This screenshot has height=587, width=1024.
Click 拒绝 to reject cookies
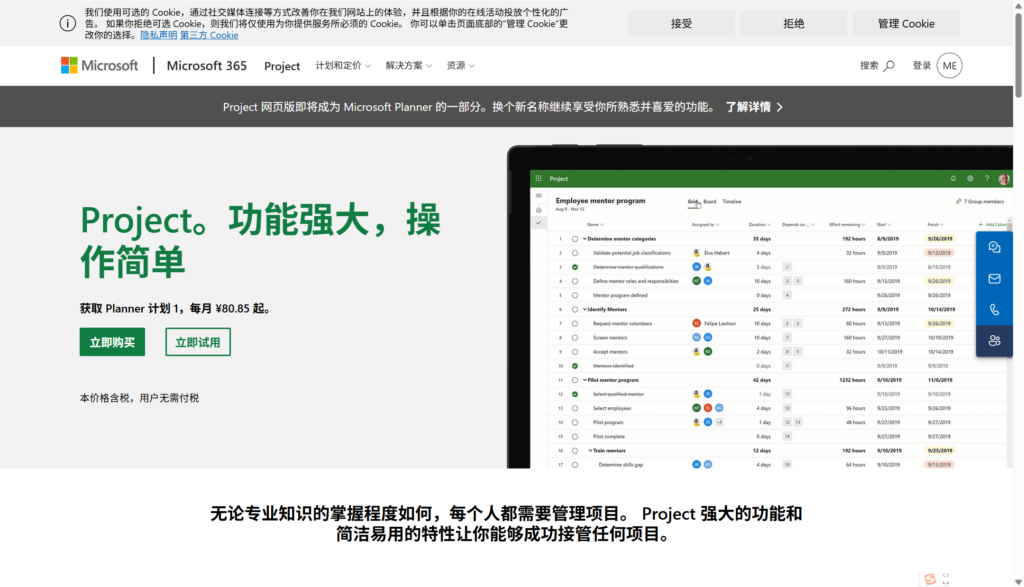pos(793,24)
